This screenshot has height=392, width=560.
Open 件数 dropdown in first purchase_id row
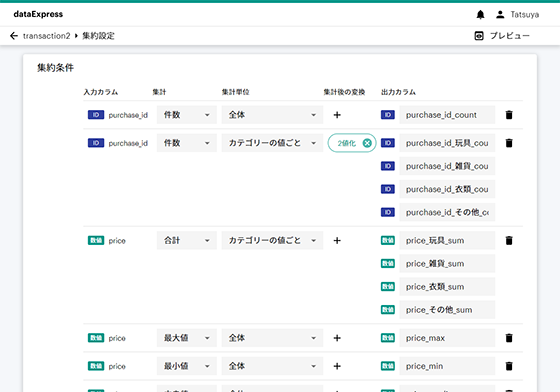(x=187, y=115)
